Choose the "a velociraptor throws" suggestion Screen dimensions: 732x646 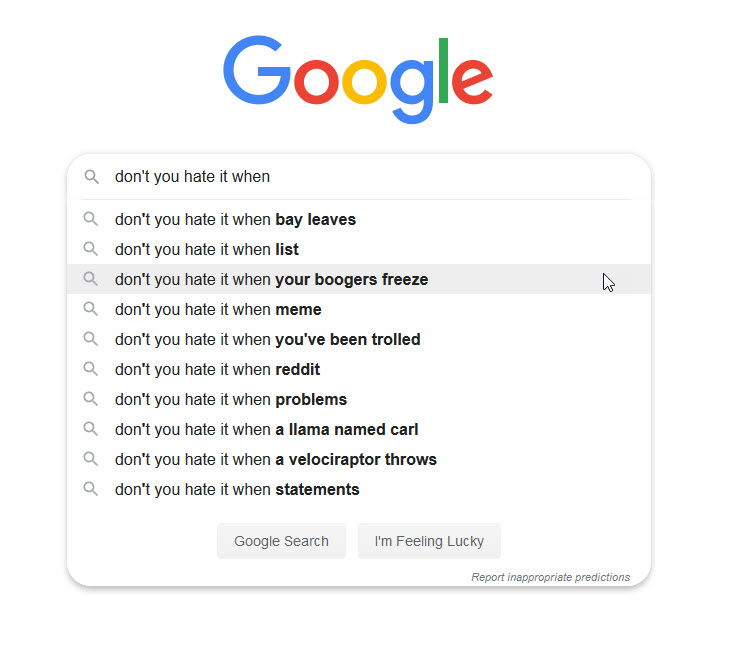tap(275, 459)
